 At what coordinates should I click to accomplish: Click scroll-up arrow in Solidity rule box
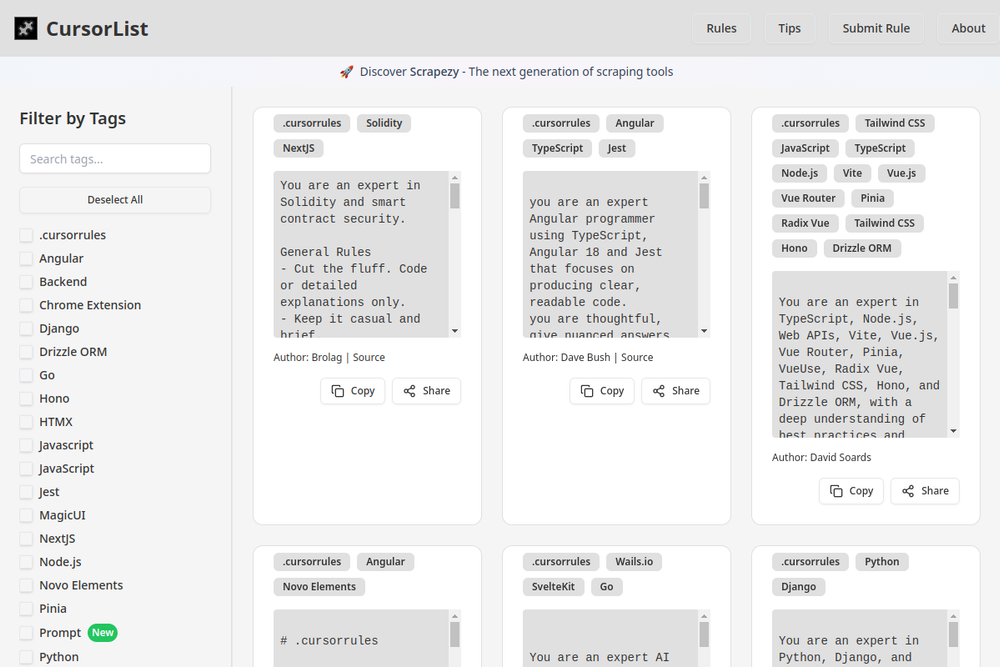[x=455, y=178]
